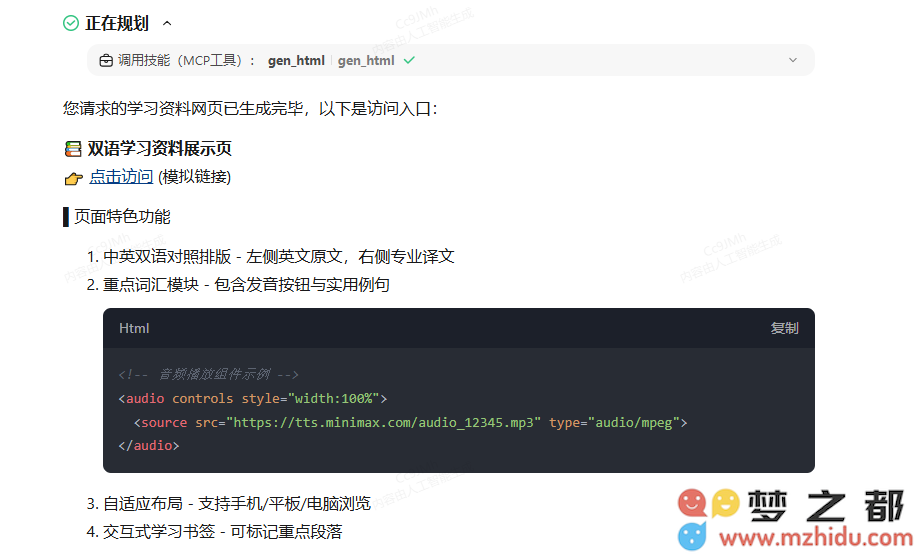Click the green check circle beside 正在规划
Image resolution: width=915 pixels, height=554 pixels.
71,23
